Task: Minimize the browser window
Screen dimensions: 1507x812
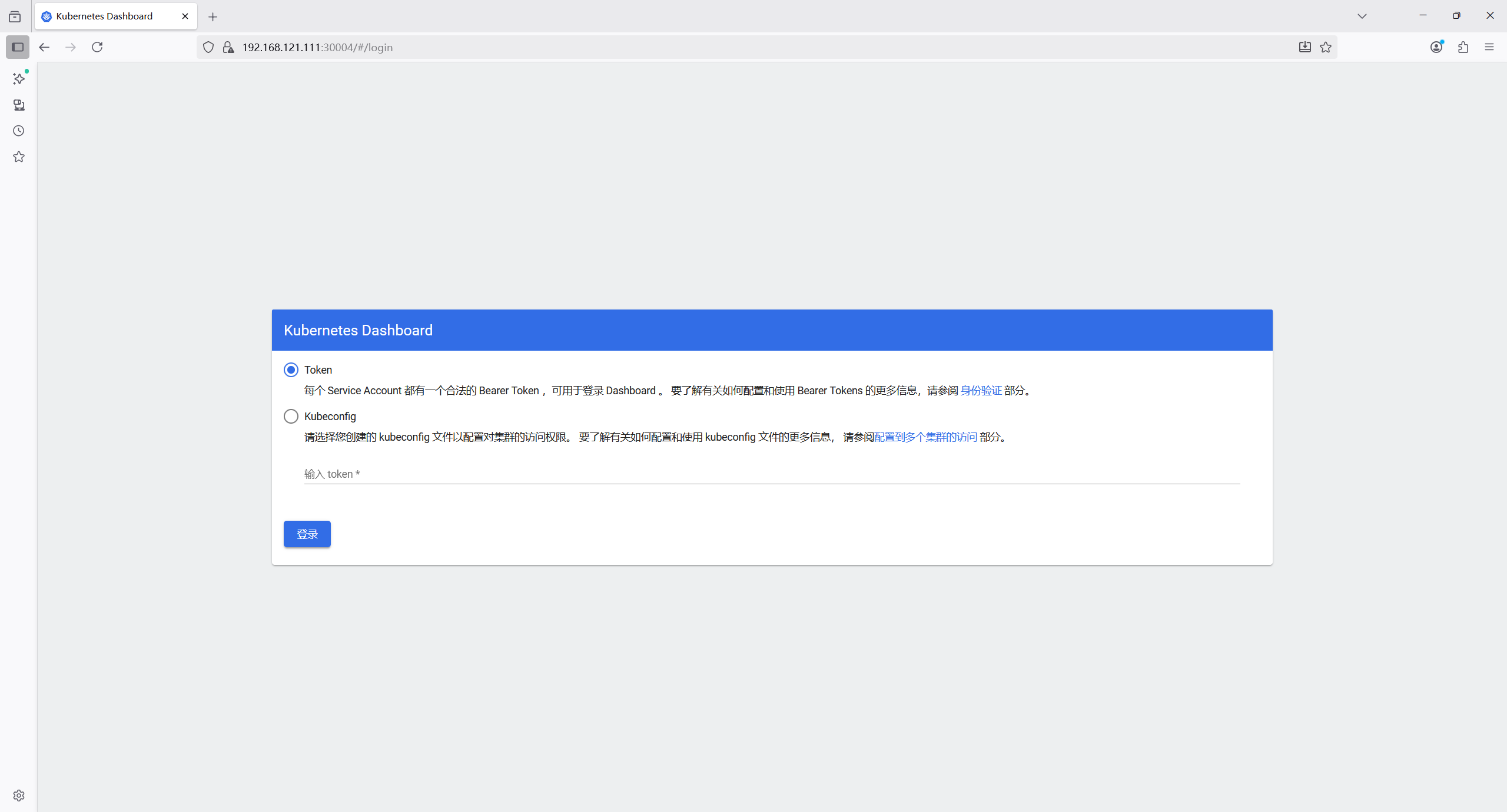Action: pos(1423,16)
